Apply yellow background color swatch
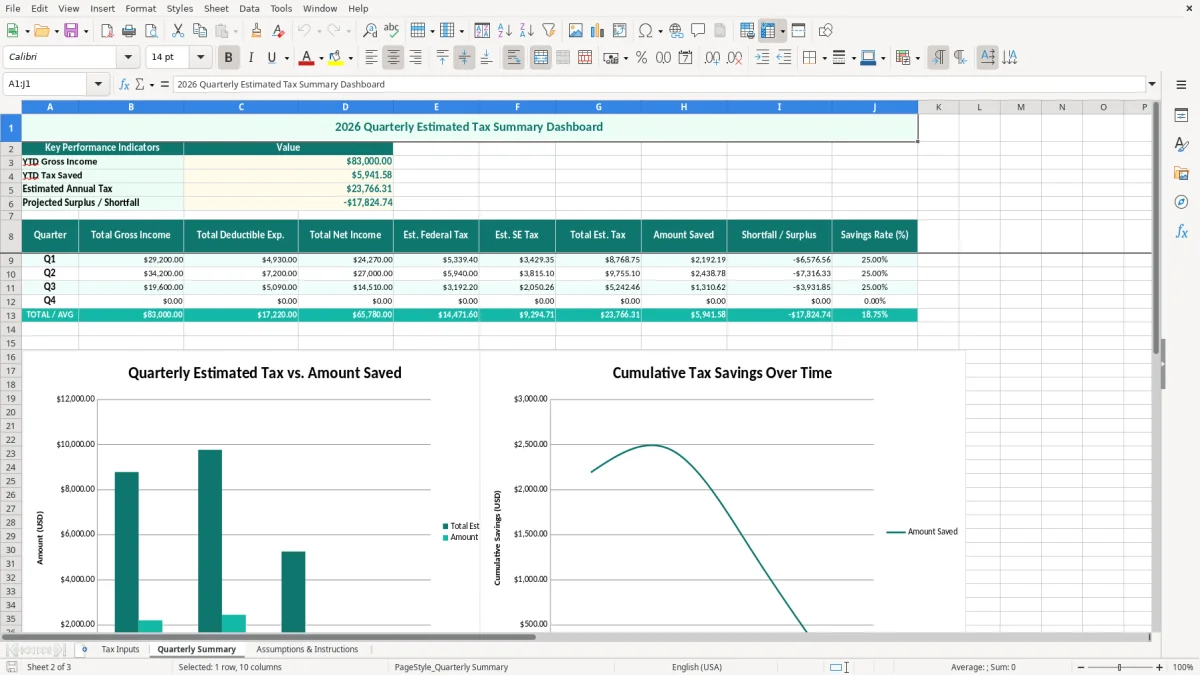The width and height of the screenshot is (1200, 675). click(x=336, y=58)
